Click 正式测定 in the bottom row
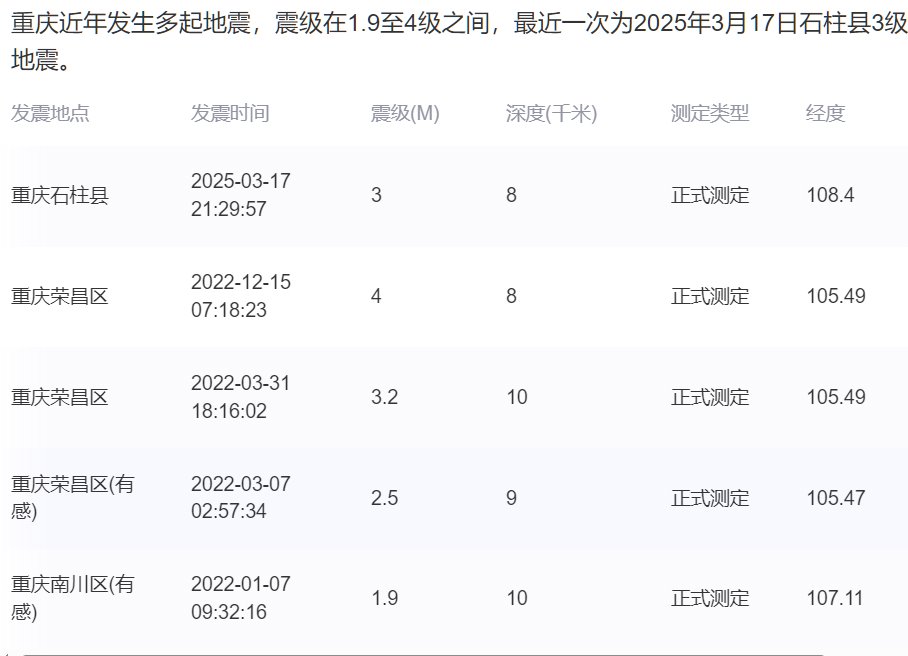 (710, 597)
